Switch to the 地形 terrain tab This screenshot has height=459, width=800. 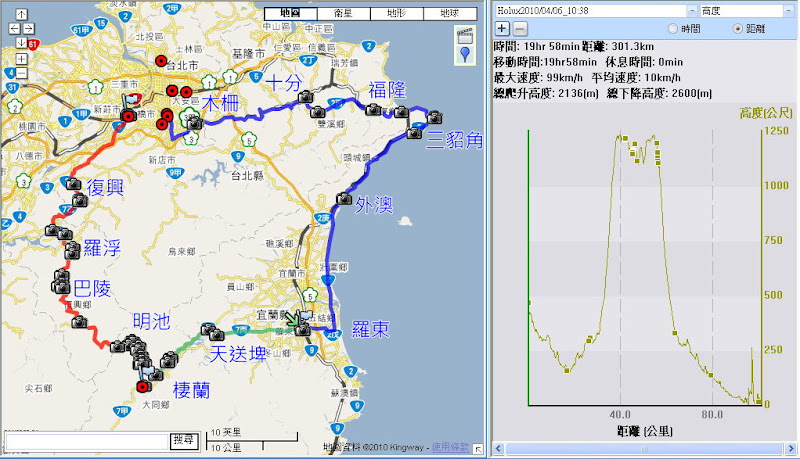[x=396, y=13]
